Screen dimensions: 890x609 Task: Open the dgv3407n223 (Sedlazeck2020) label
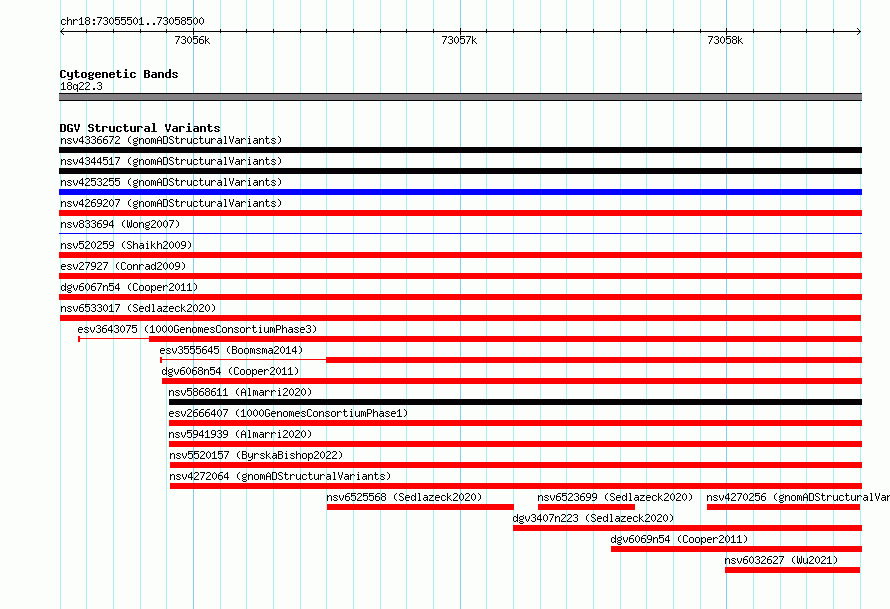point(593,518)
